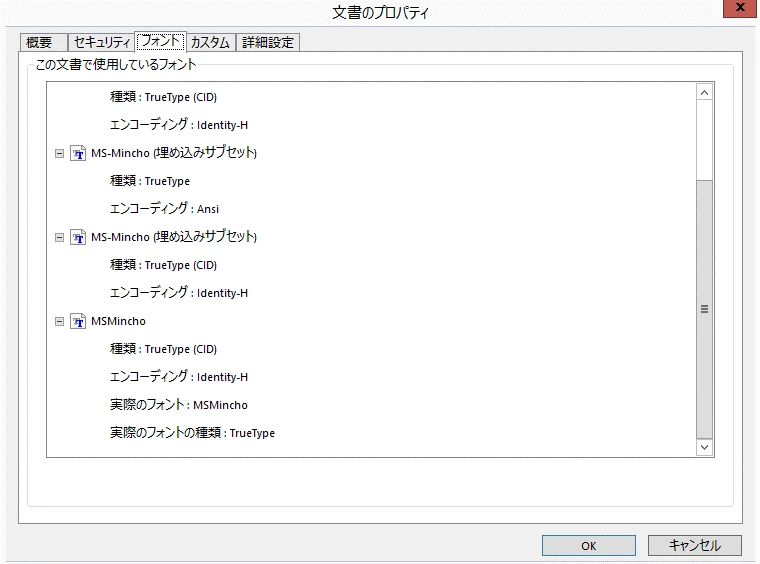
Task: Select the second MS-Mincho (埋め込みサブセット) row
Action: (x=174, y=237)
